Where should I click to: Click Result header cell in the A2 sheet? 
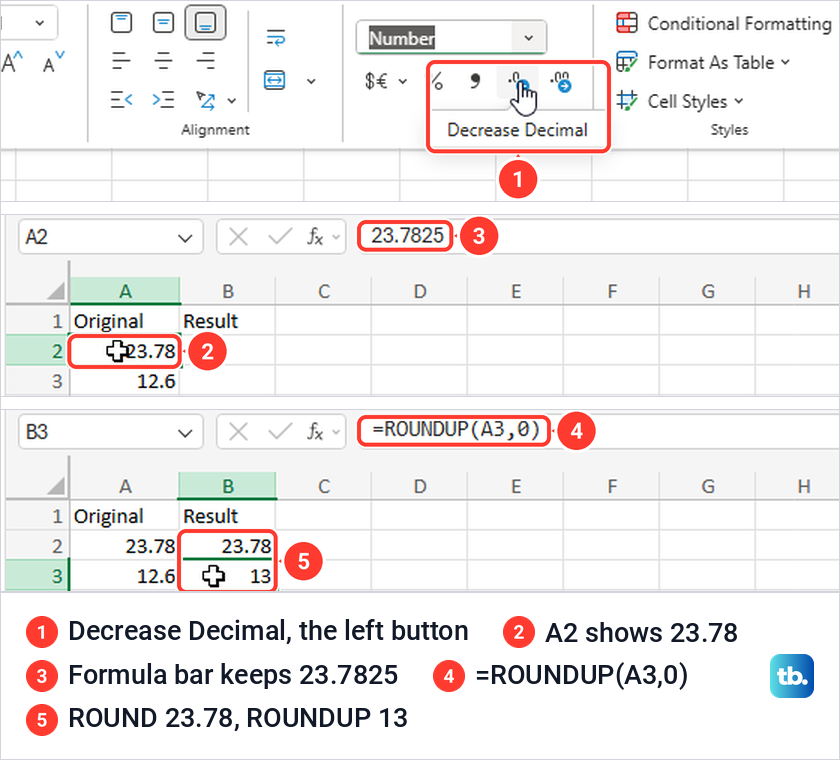(228, 321)
